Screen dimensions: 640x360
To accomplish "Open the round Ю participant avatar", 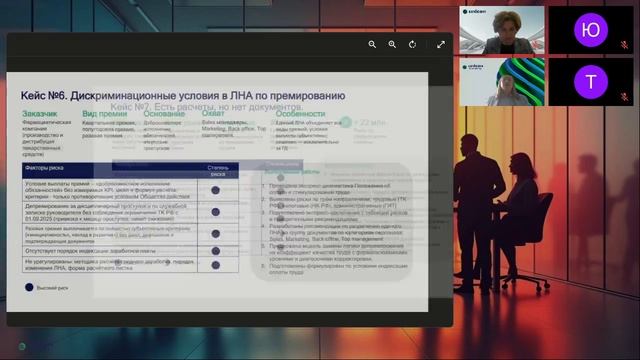I will [591, 30].
